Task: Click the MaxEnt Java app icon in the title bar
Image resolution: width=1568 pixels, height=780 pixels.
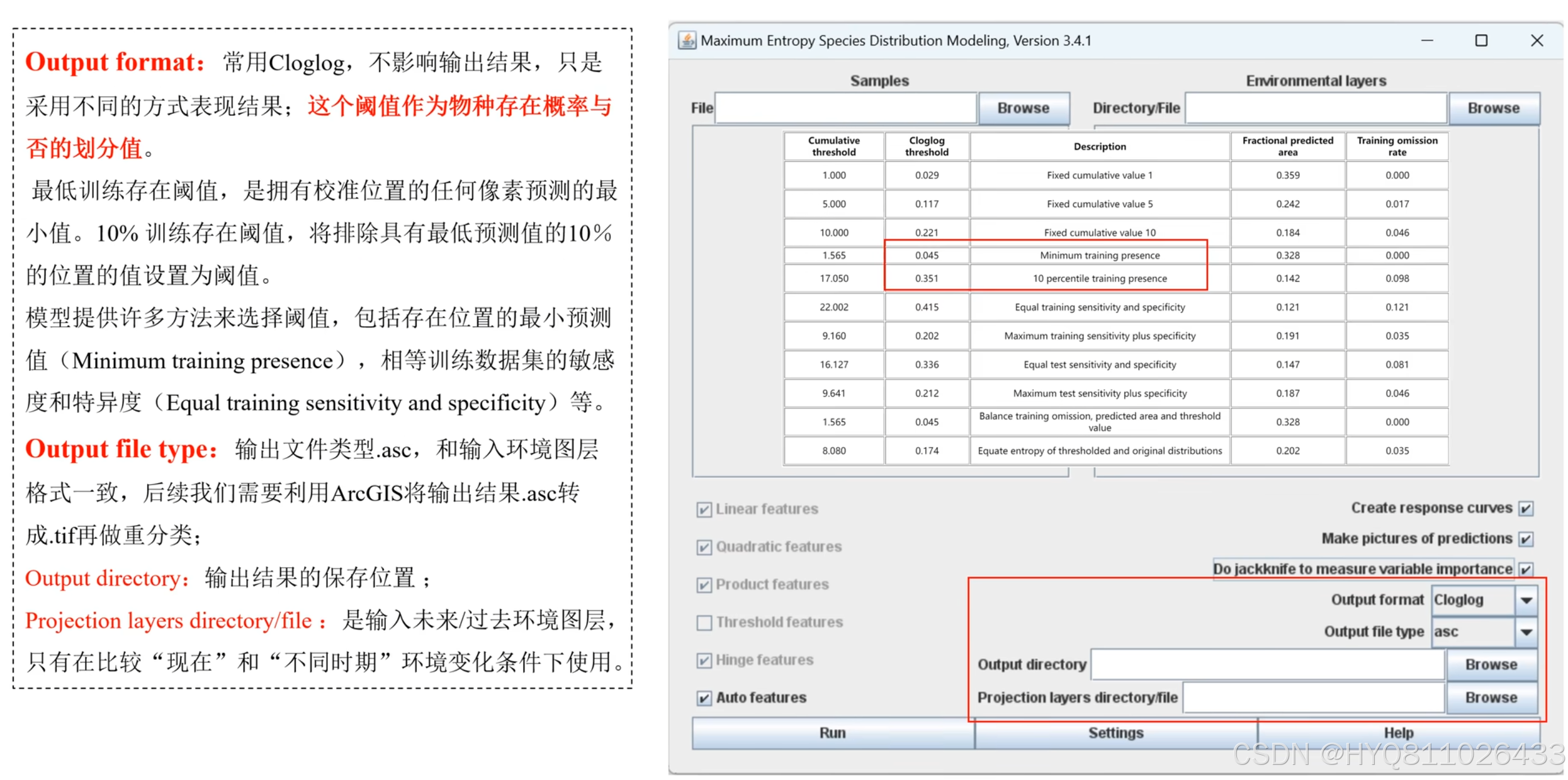Action: [x=687, y=41]
